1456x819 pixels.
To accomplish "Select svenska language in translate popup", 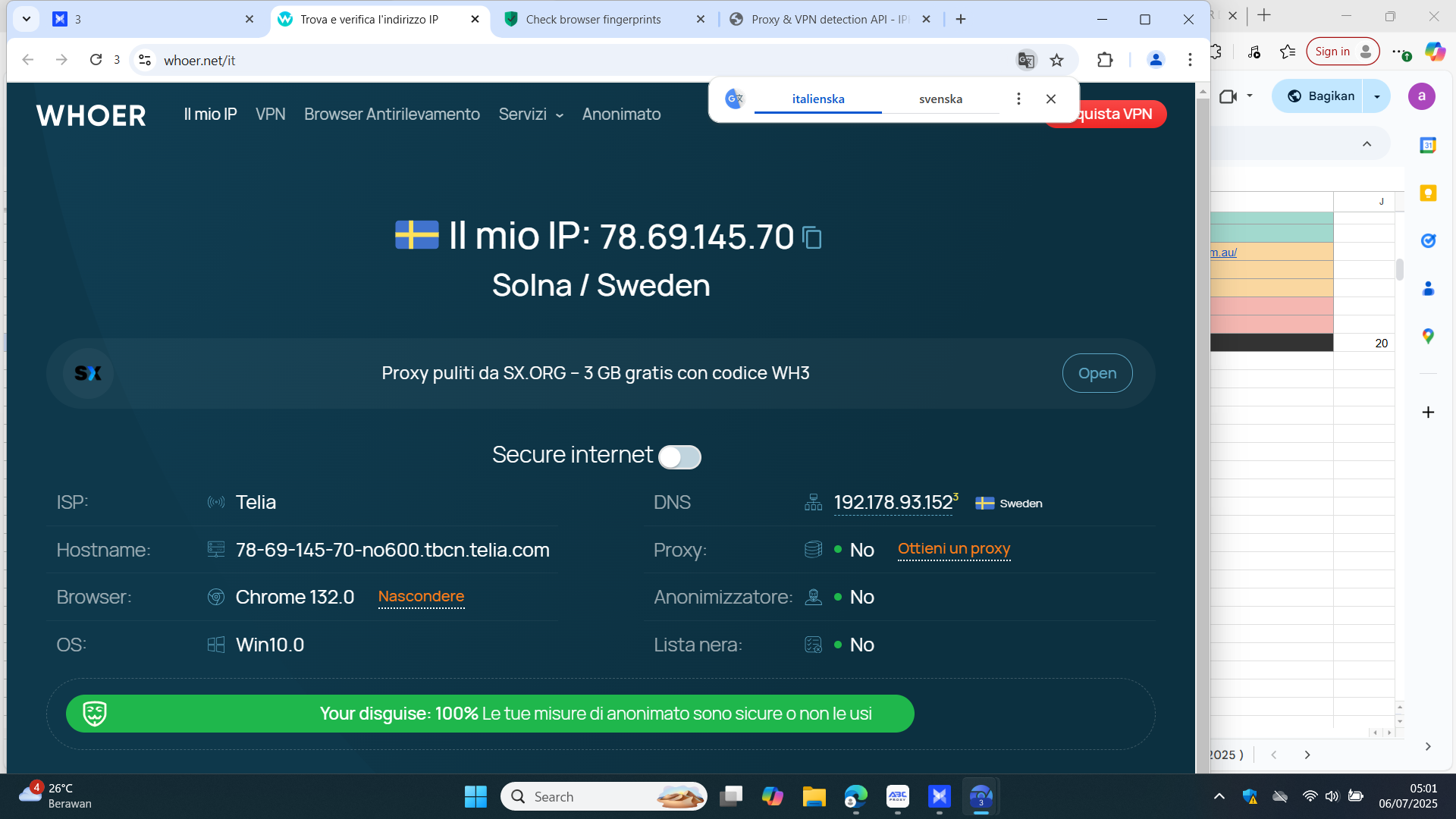I will coord(940,99).
